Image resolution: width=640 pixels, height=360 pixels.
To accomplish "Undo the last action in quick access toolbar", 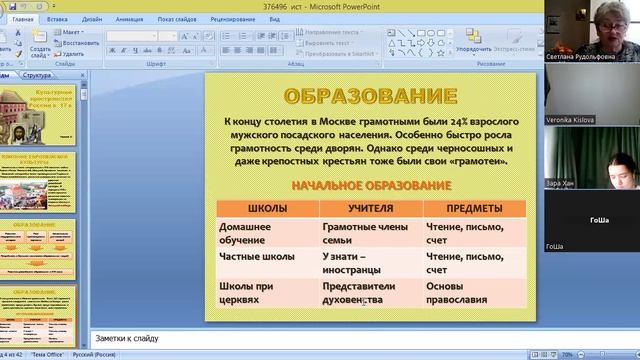I will coord(24,7).
